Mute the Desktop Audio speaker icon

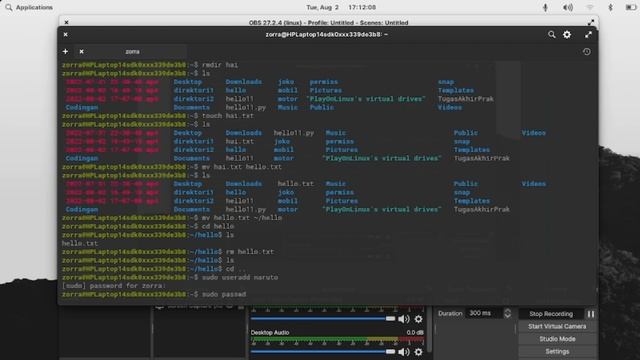(404, 352)
